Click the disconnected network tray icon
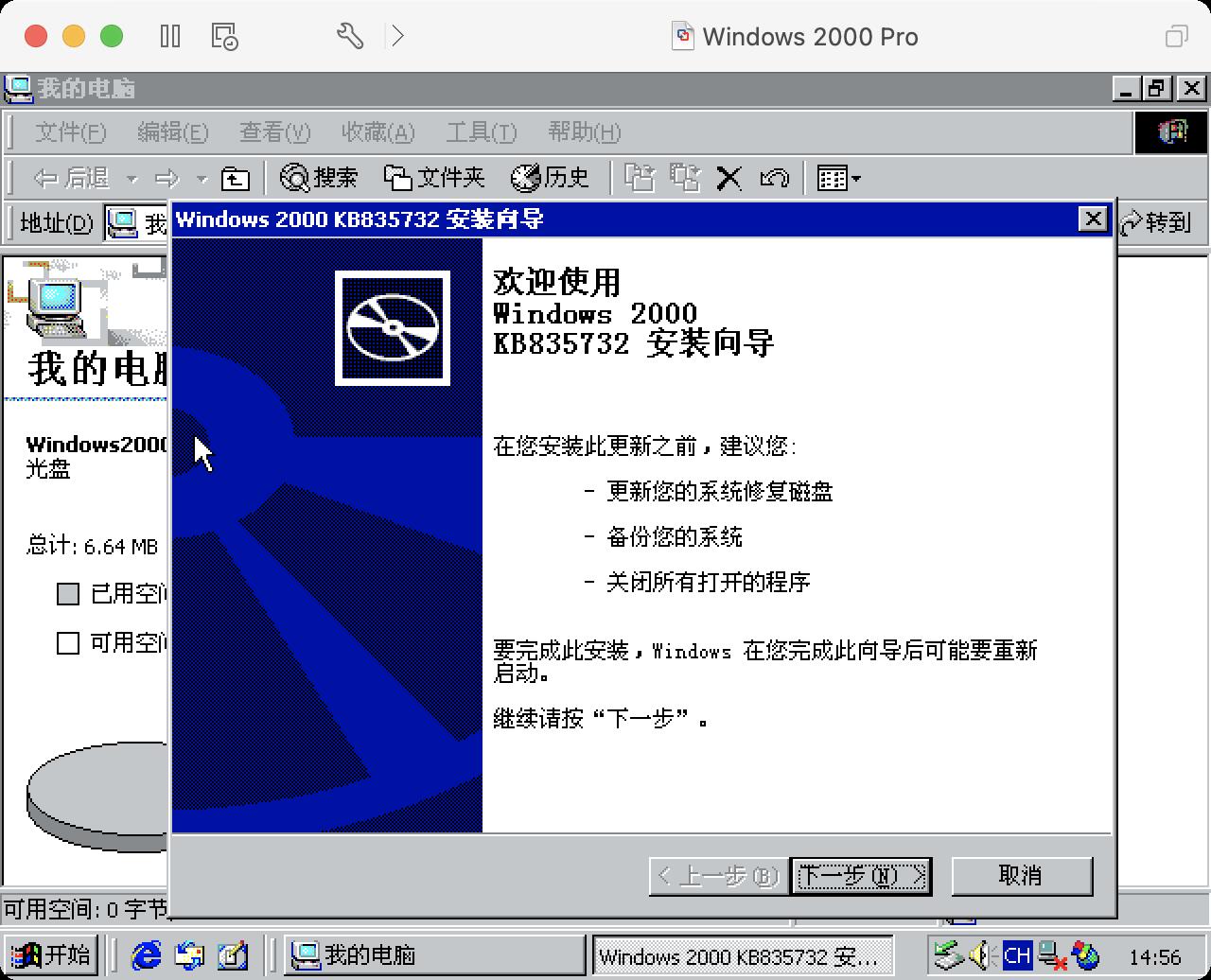Image resolution: width=1211 pixels, height=980 pixels. pos(1052,955)
